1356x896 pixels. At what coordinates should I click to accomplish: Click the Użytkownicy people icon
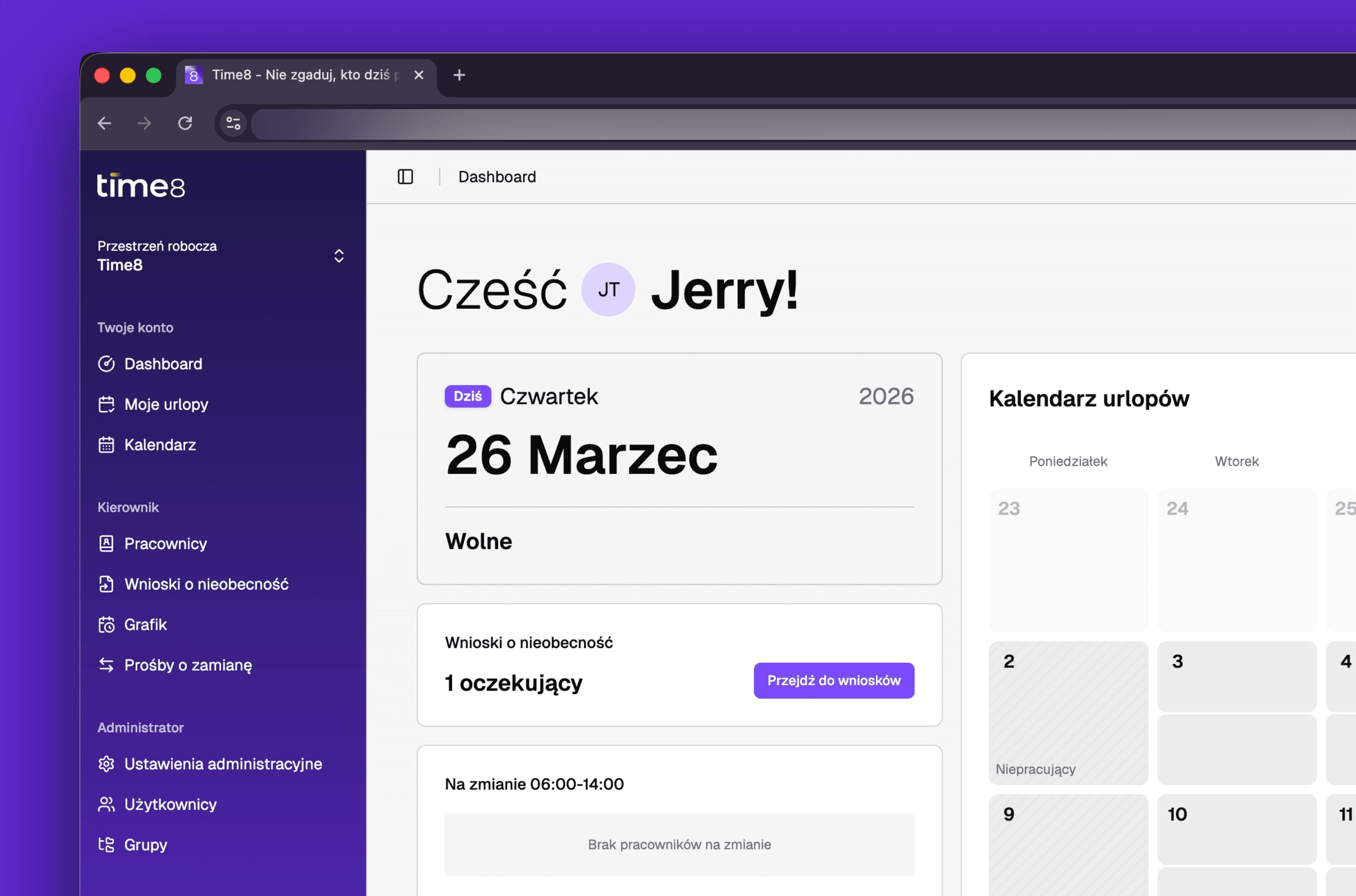(x=106, y=805)
